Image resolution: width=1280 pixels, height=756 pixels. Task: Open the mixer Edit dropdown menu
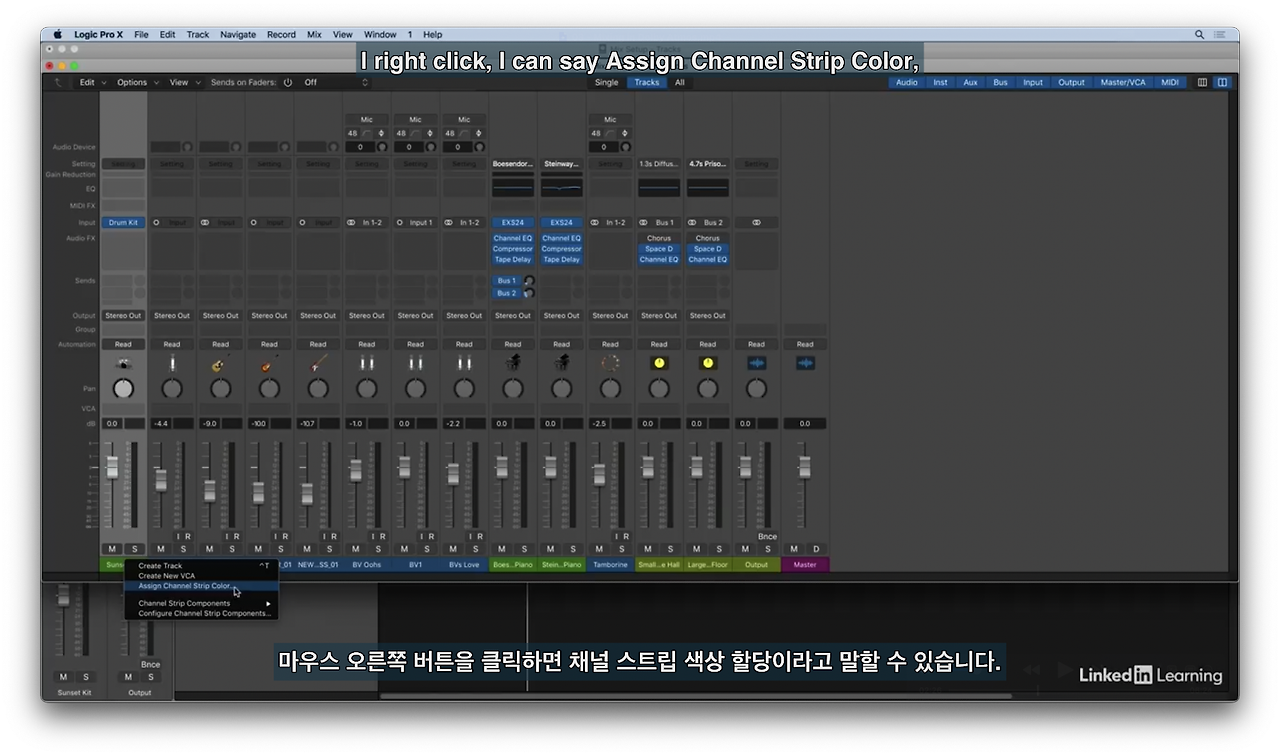point(91,83)
